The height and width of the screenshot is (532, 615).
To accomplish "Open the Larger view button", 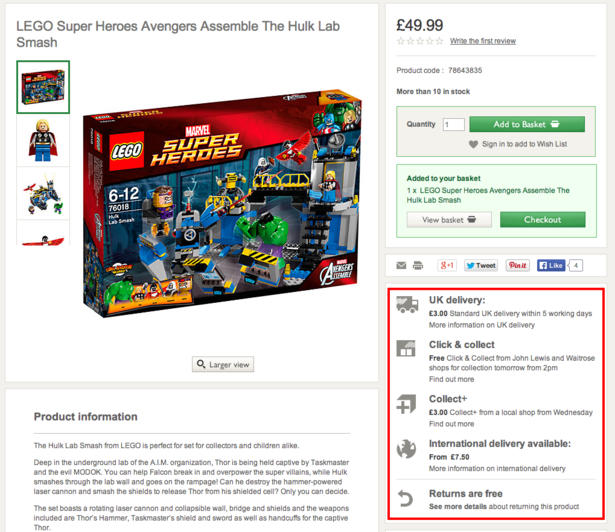I will (223, 364).
